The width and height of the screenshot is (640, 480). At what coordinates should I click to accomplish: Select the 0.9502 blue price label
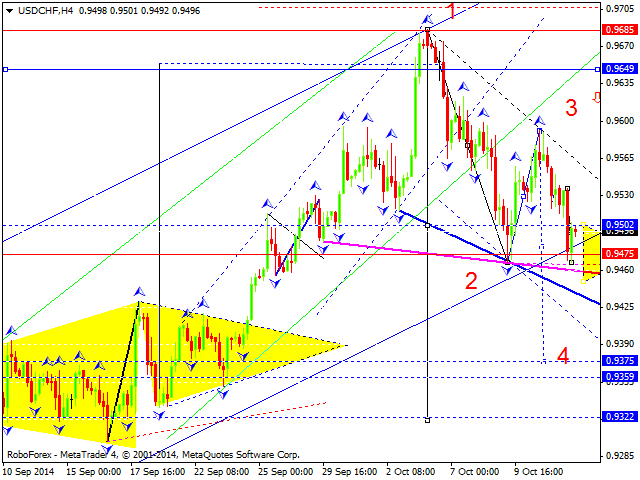click(620, 225)
